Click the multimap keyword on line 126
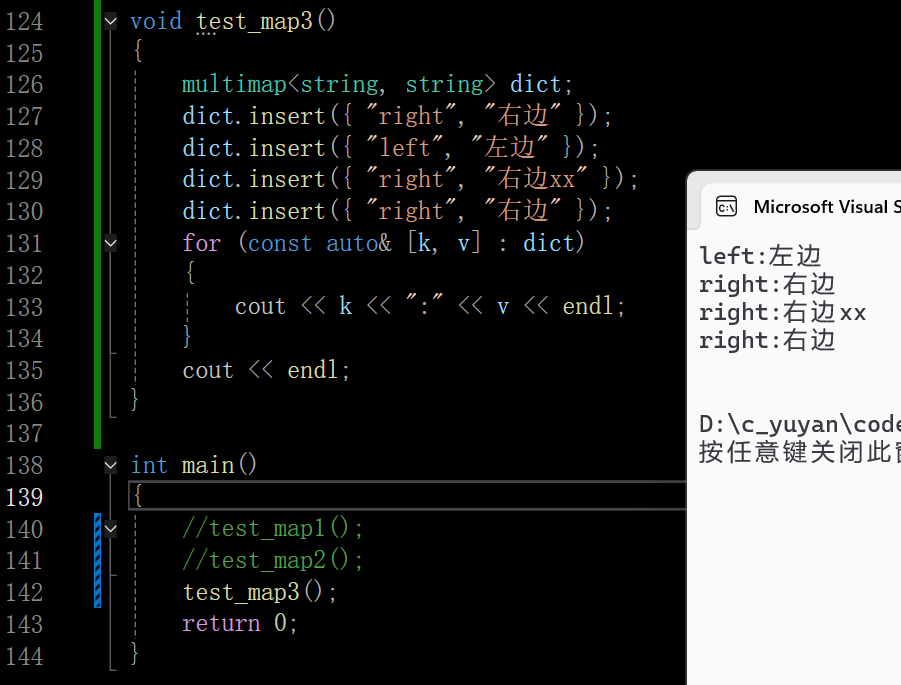Image resolution: width=901 pixels, height=685 pixels. (234, 84)
